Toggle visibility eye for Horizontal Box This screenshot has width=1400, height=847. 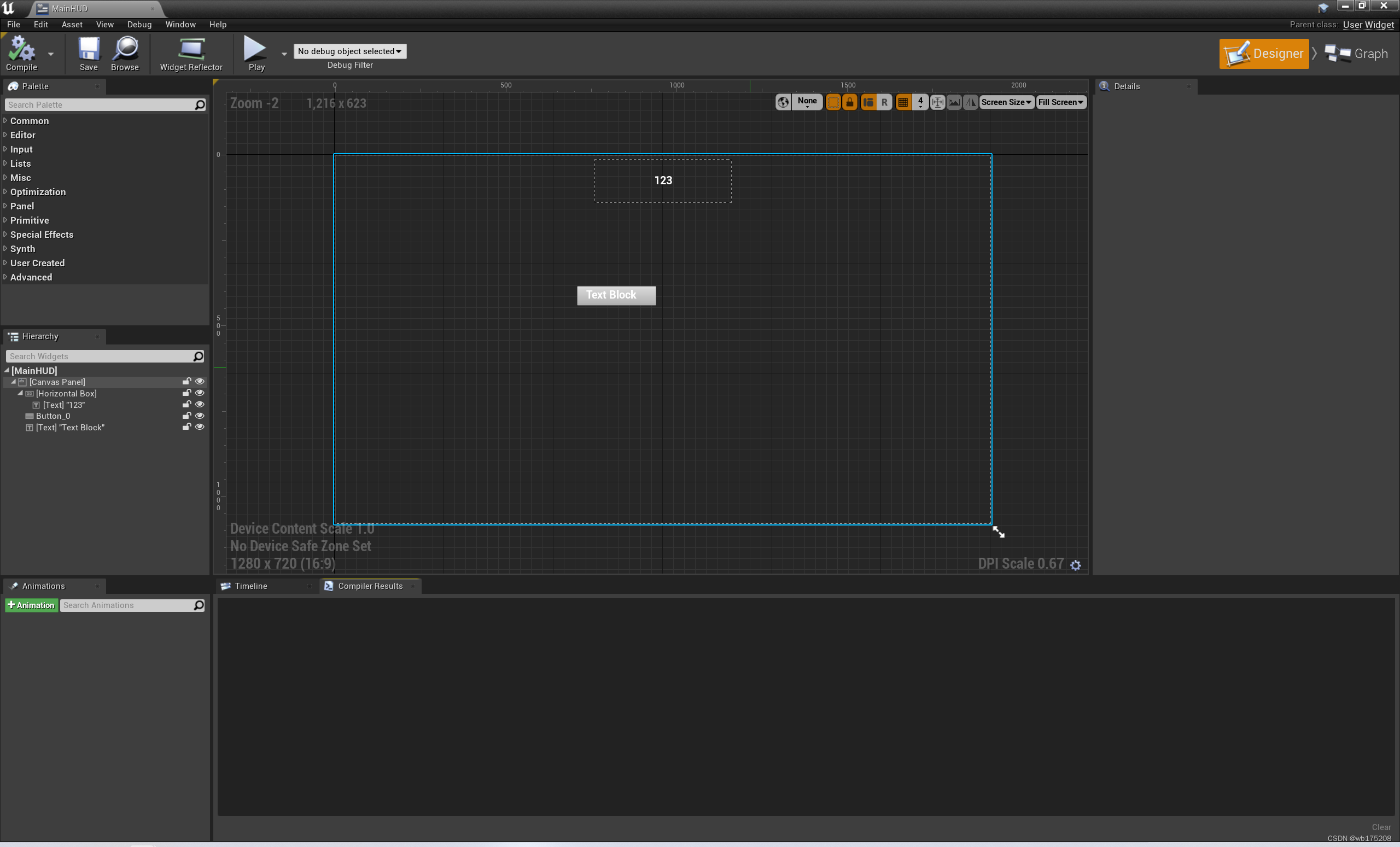coord(200,393)
